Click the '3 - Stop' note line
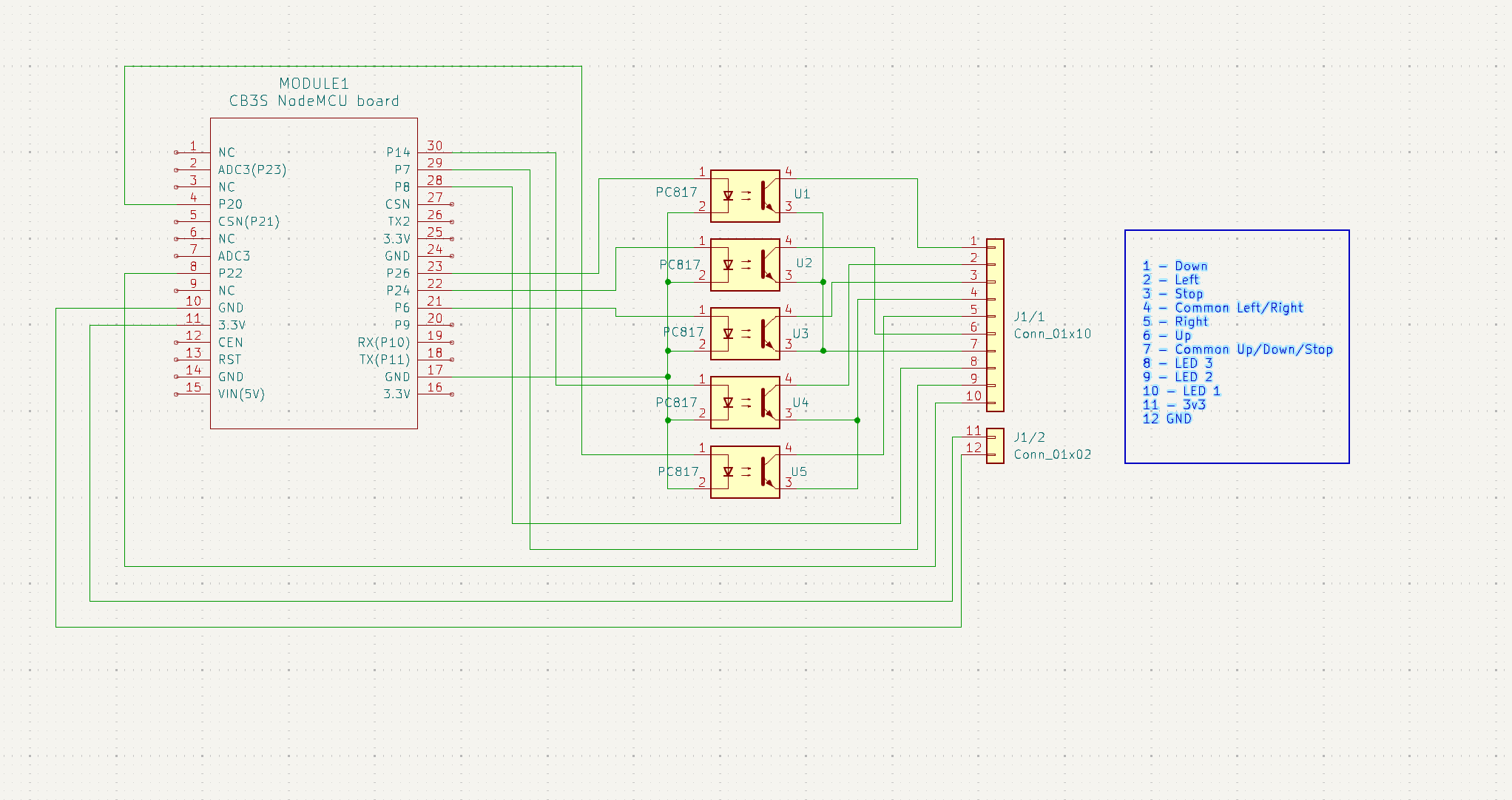 tap(1172, 294)
